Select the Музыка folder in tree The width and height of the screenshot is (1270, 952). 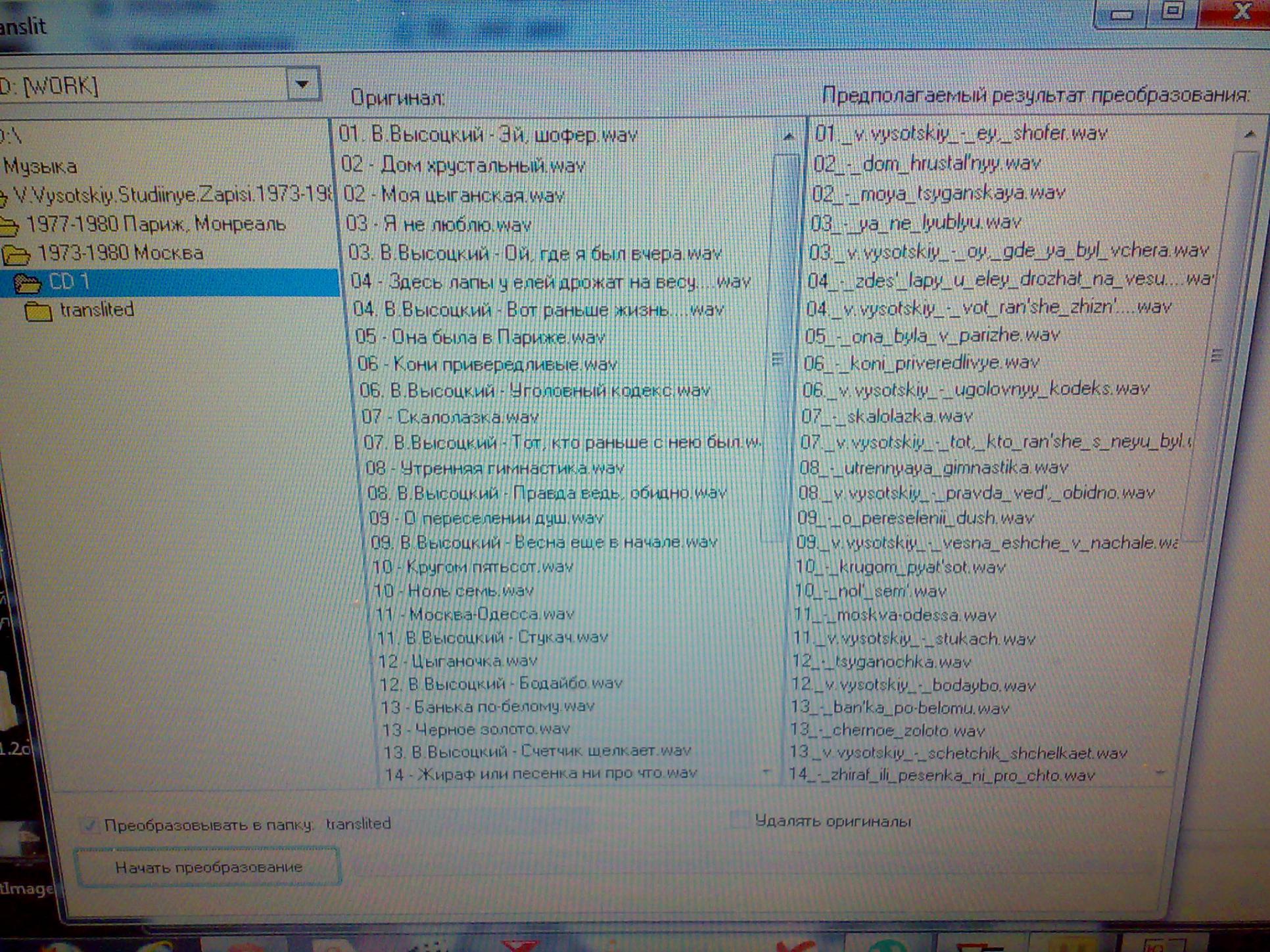[41, 167]
